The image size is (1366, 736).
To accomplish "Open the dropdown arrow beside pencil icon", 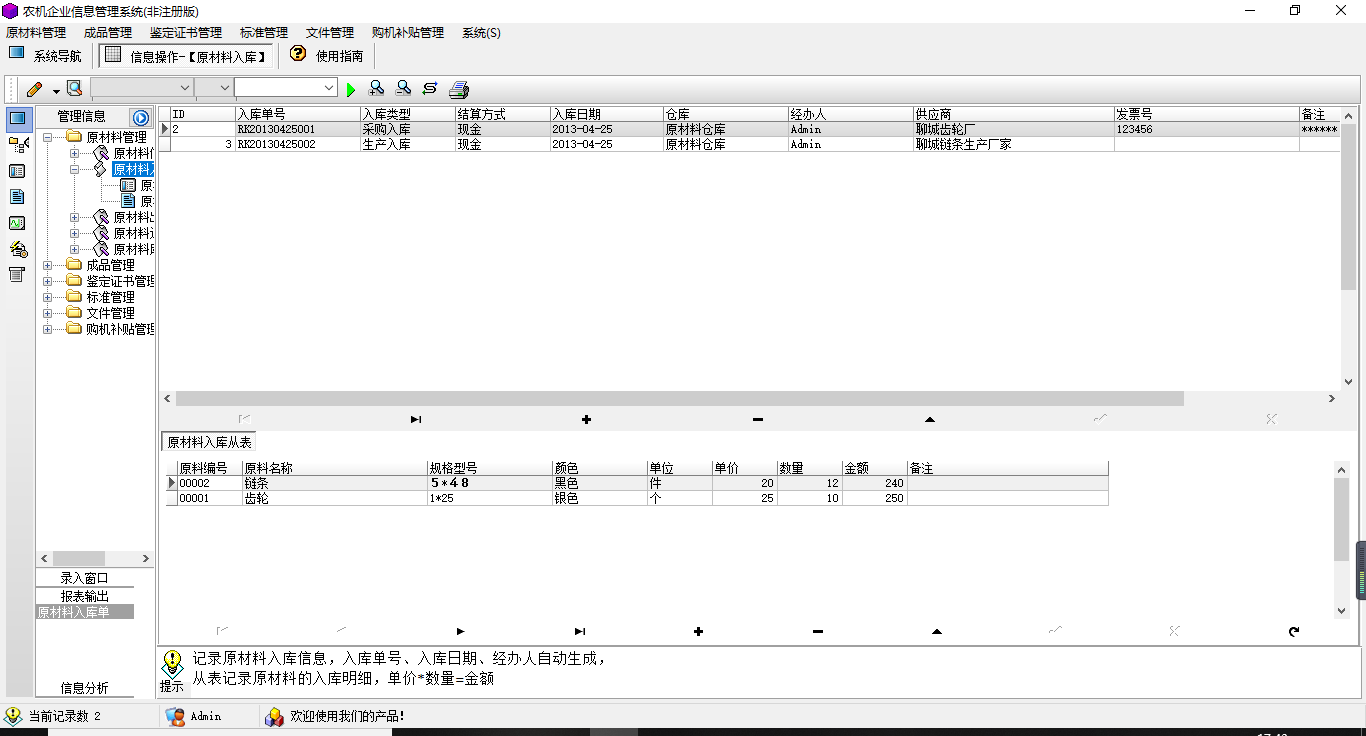I will tap(56, 90).
